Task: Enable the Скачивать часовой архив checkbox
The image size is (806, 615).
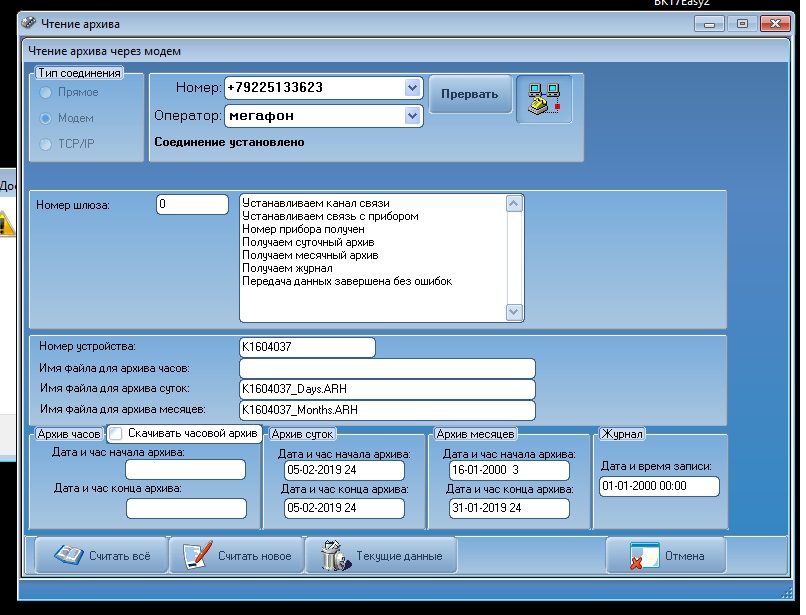Action: 116,433
